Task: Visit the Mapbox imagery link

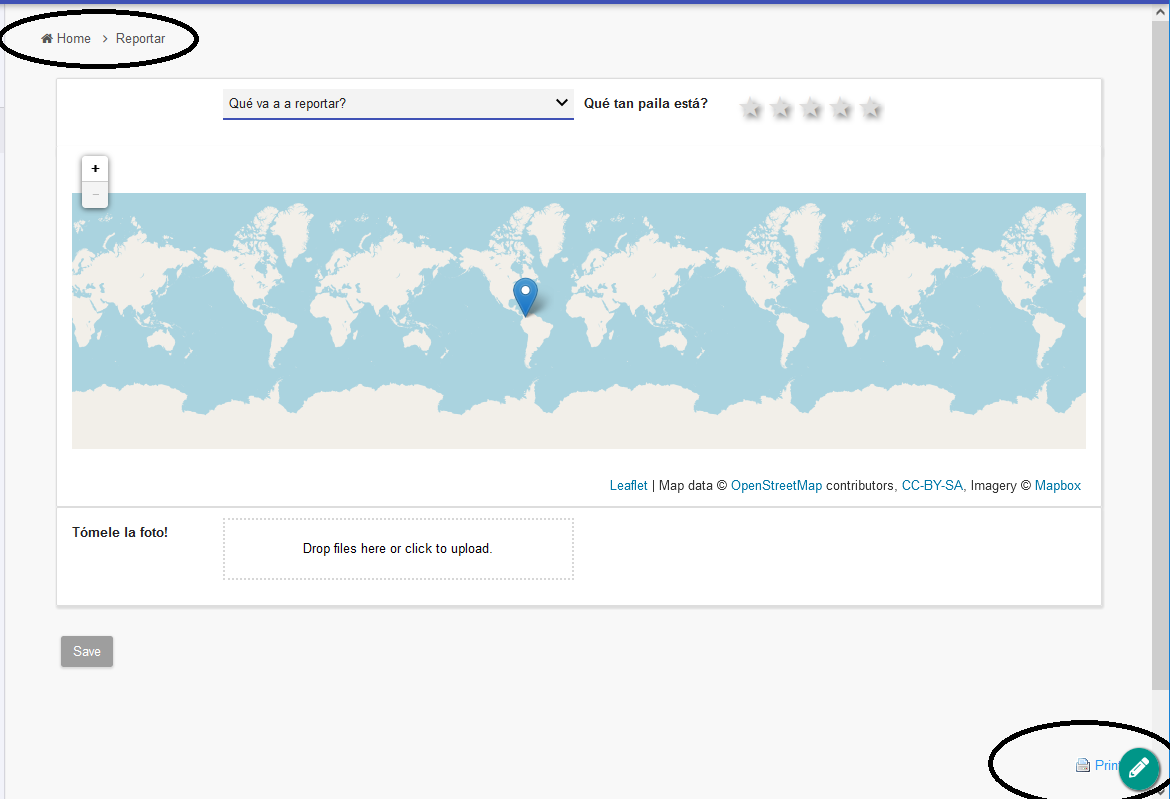Action: click(x=1057, y=486)
